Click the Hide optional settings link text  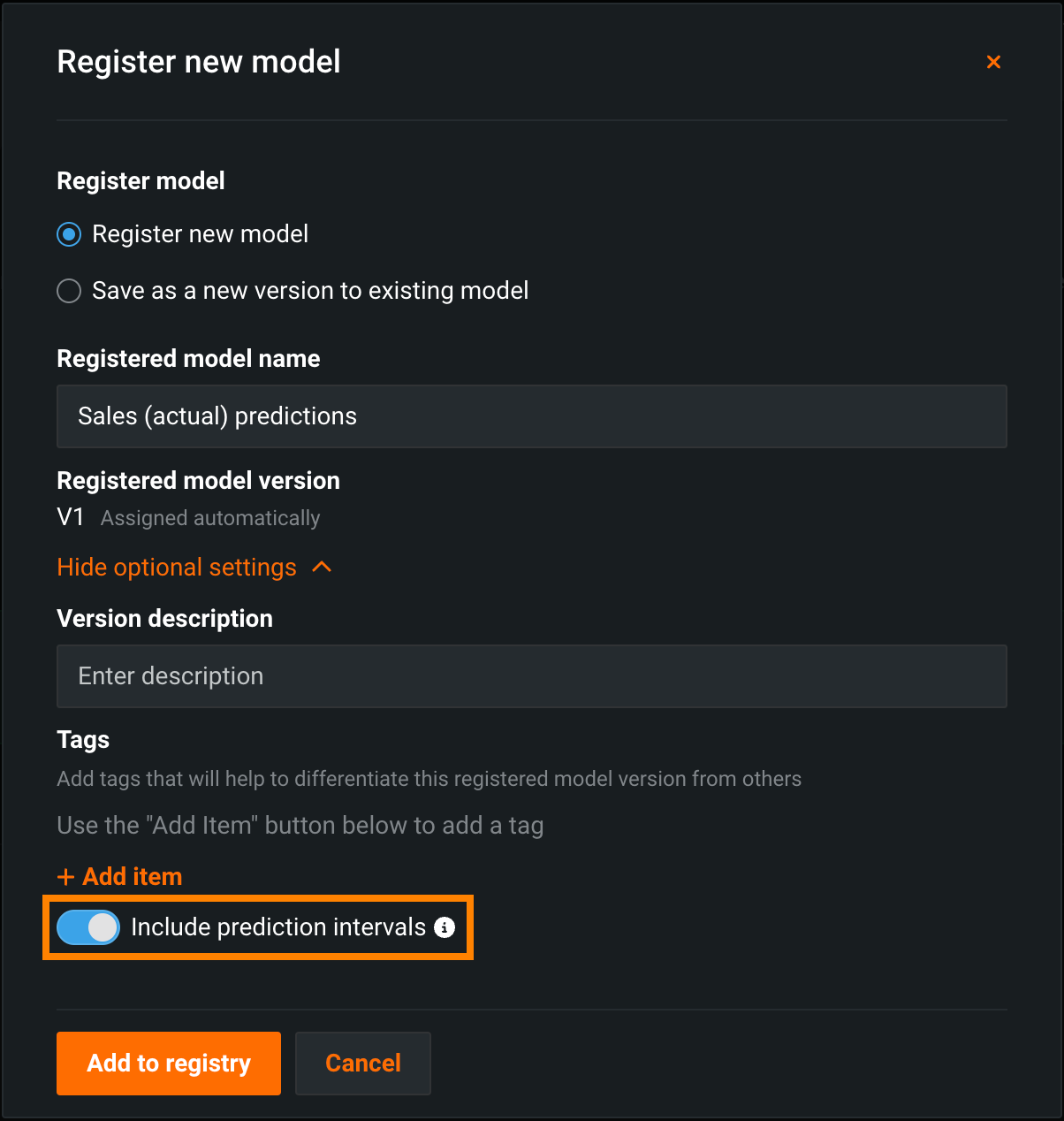pyautogui.click(x=177, y=568)
